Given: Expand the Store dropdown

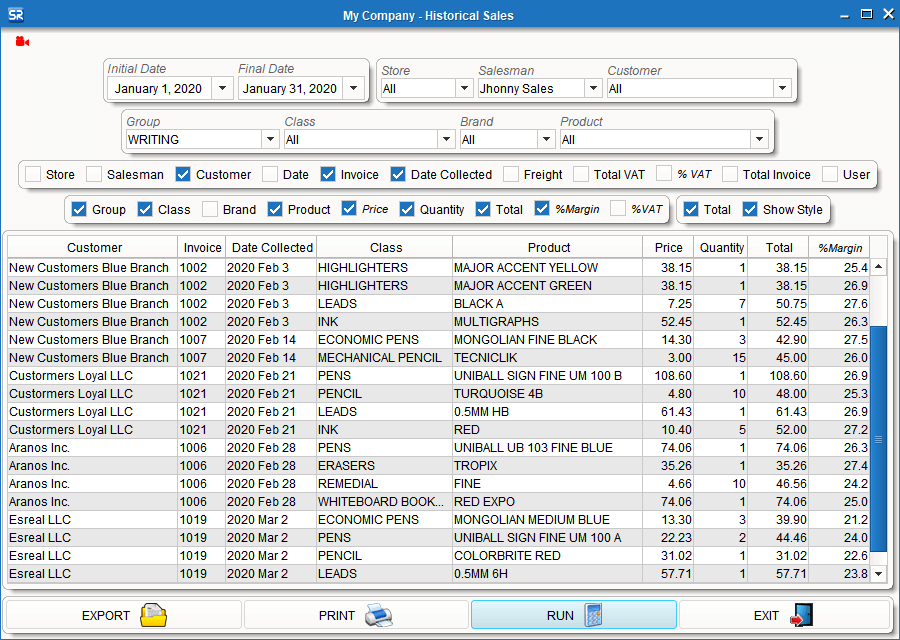Looking at the screenshot, I should (464, 88).
